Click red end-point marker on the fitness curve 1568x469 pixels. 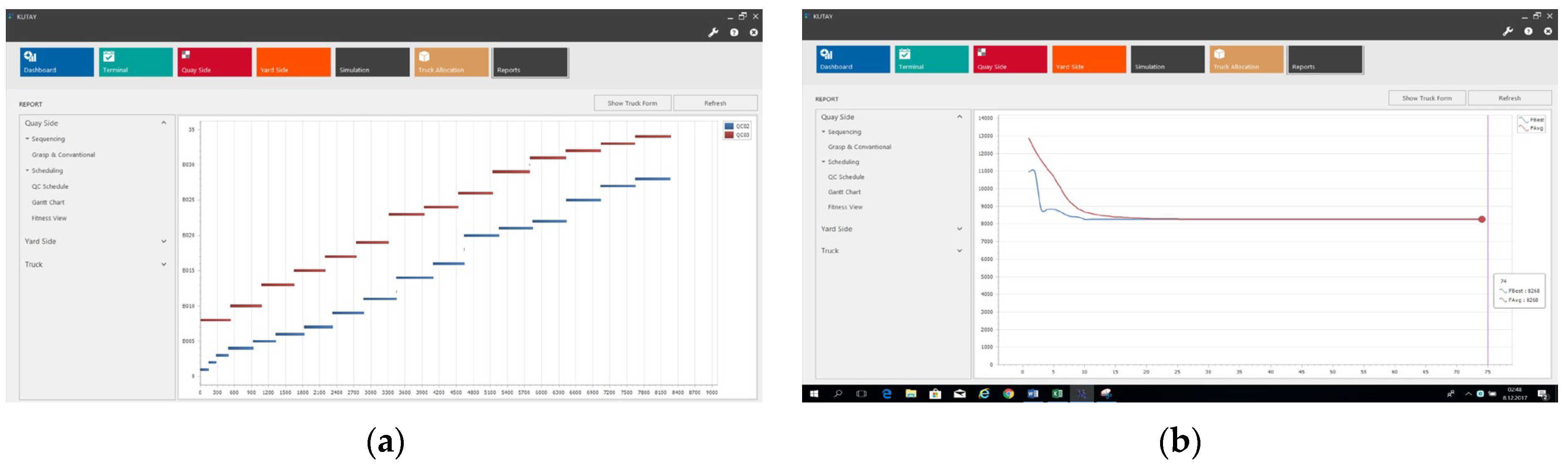(x=1482, y=219)
